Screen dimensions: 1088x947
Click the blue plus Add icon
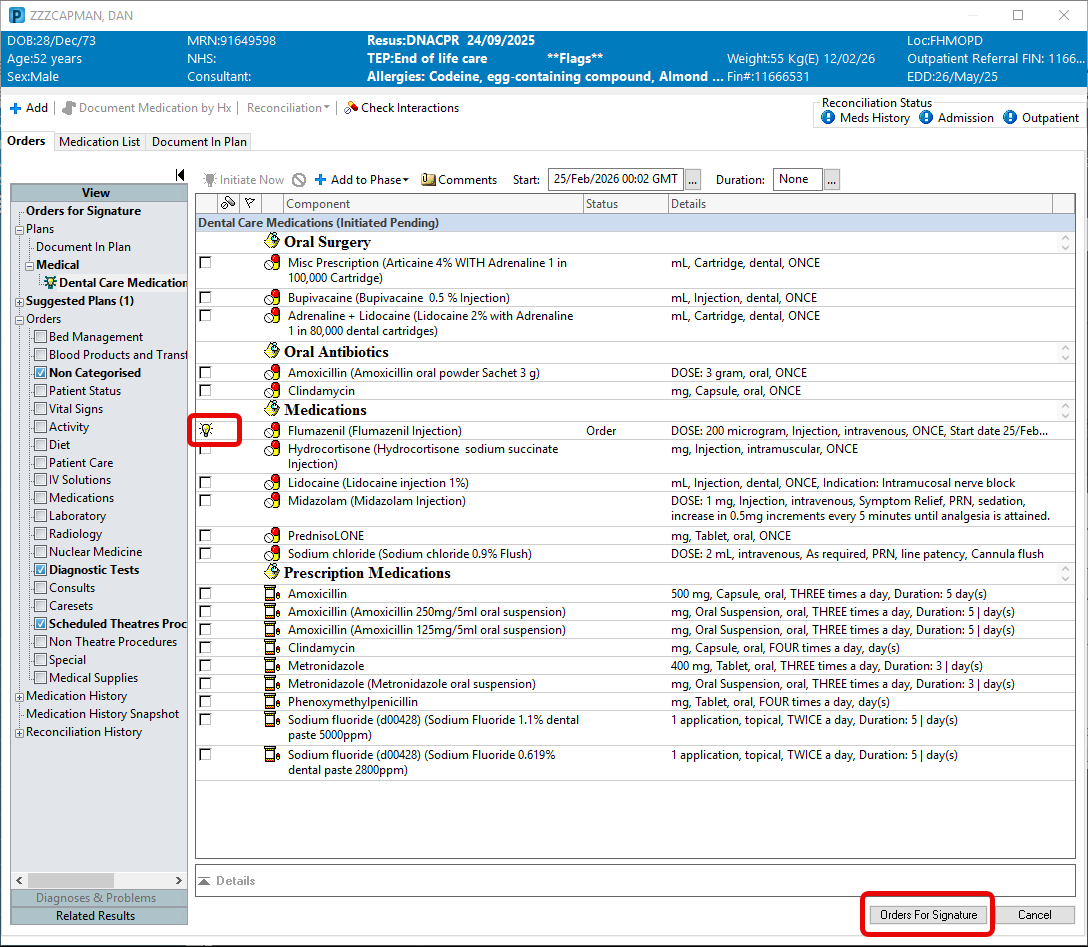click(x=15, y=108)
